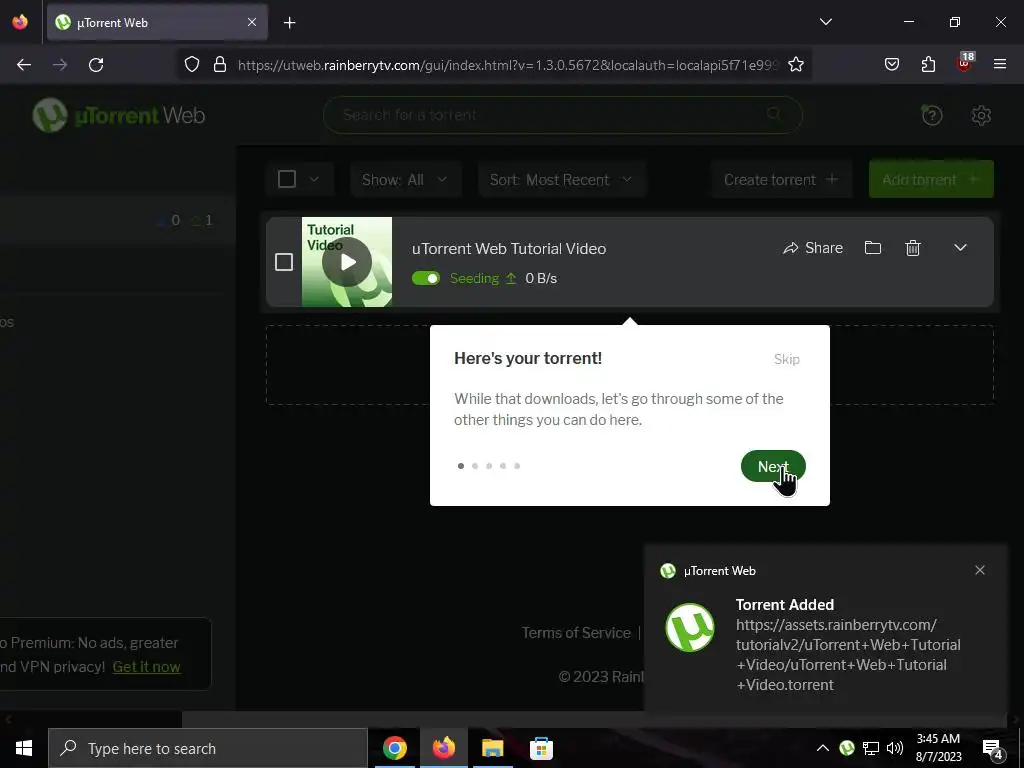The height and width of the screenshot is (768, 1024).
Task: Click Next in the tour popup
Action: [x=773, y=466]
